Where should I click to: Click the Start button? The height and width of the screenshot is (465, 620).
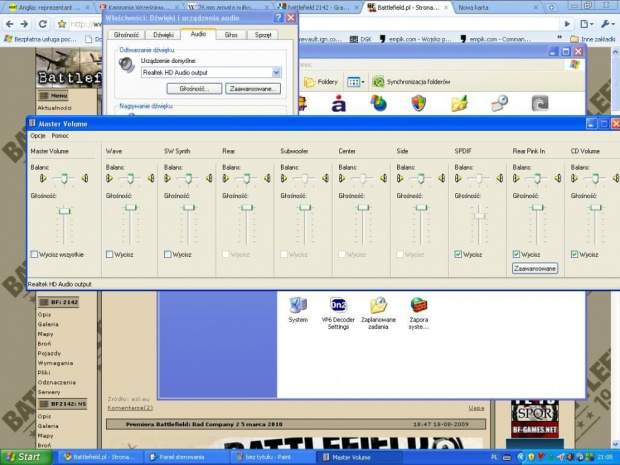coord(25,457)
